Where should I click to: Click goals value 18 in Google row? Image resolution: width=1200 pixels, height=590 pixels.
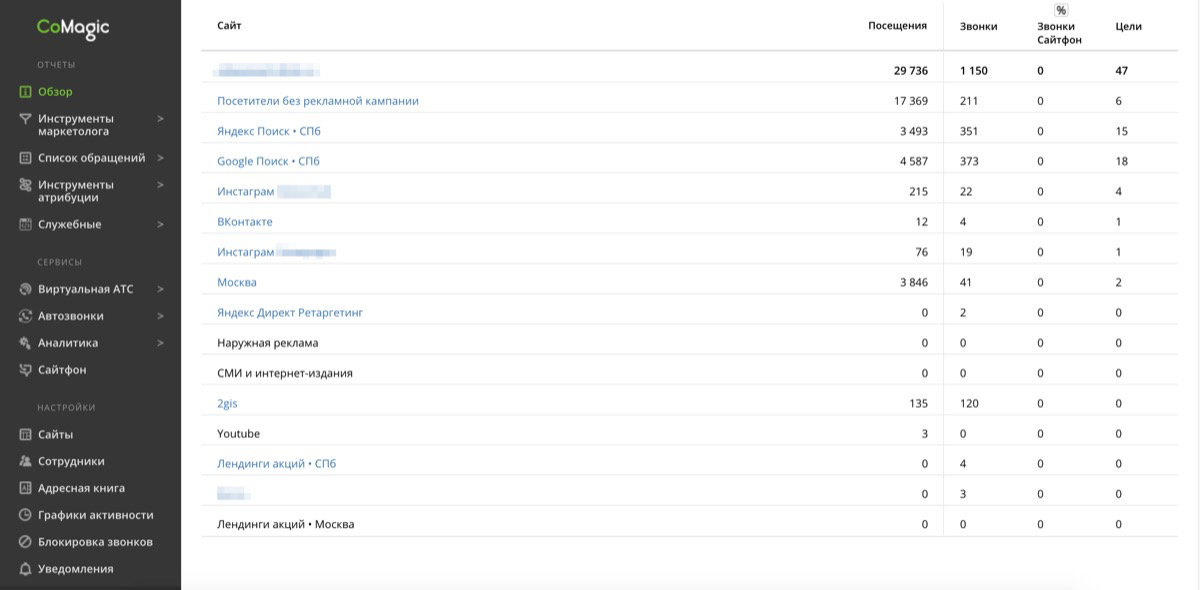(1122, 161)
